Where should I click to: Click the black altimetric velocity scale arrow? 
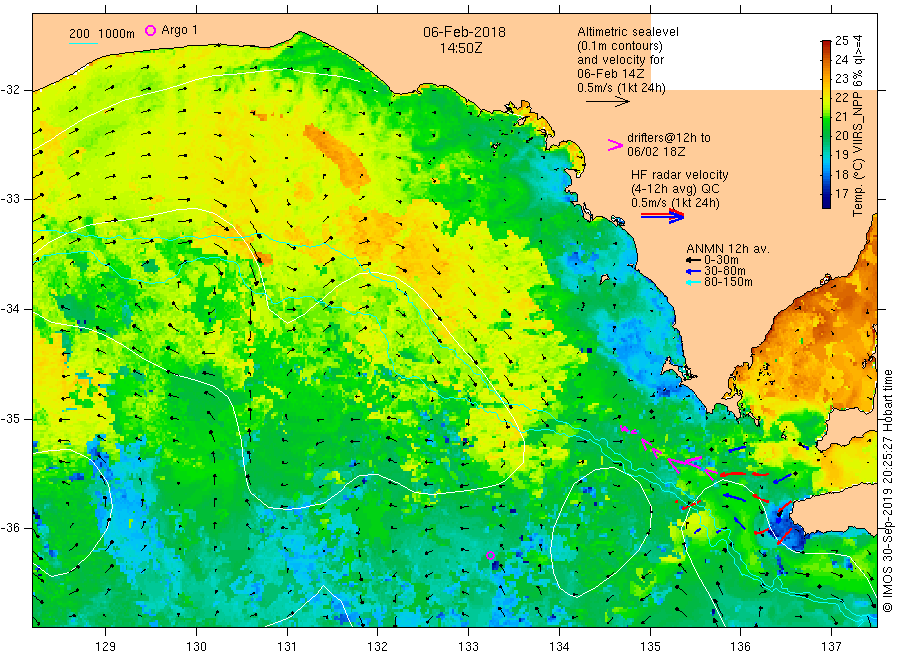tap(608, 102)
